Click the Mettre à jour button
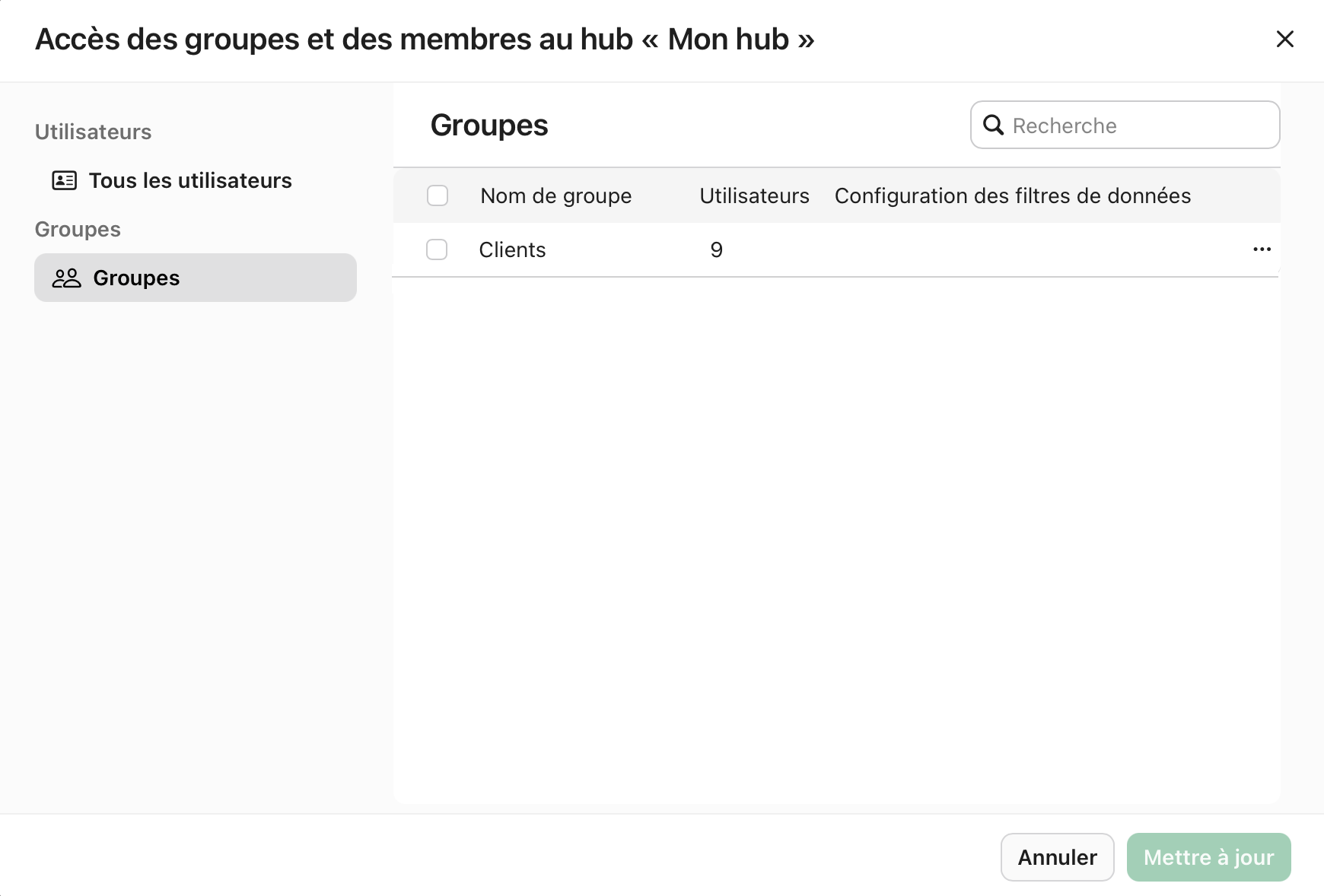This screenshot has height=896, width=1324. [x=1208, y=857]
